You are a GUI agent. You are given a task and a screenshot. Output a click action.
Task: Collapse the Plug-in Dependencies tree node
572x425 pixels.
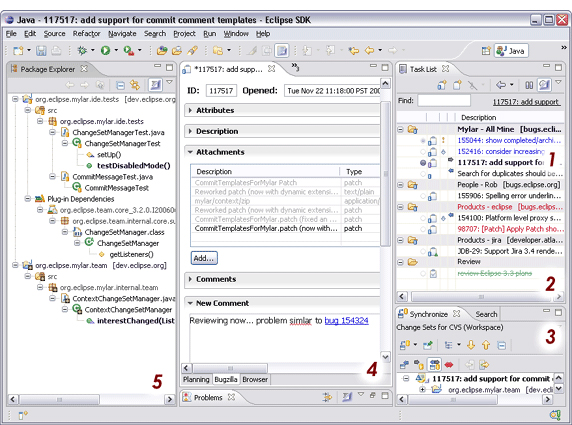point(28,199)
